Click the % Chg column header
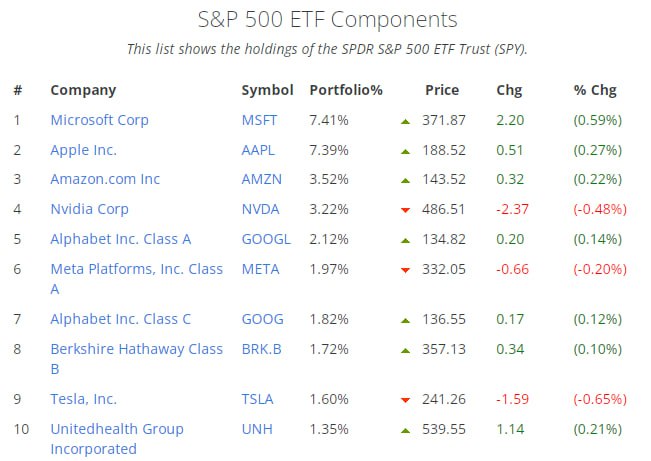This screenshot has width=651, height=461. (595, 90)
